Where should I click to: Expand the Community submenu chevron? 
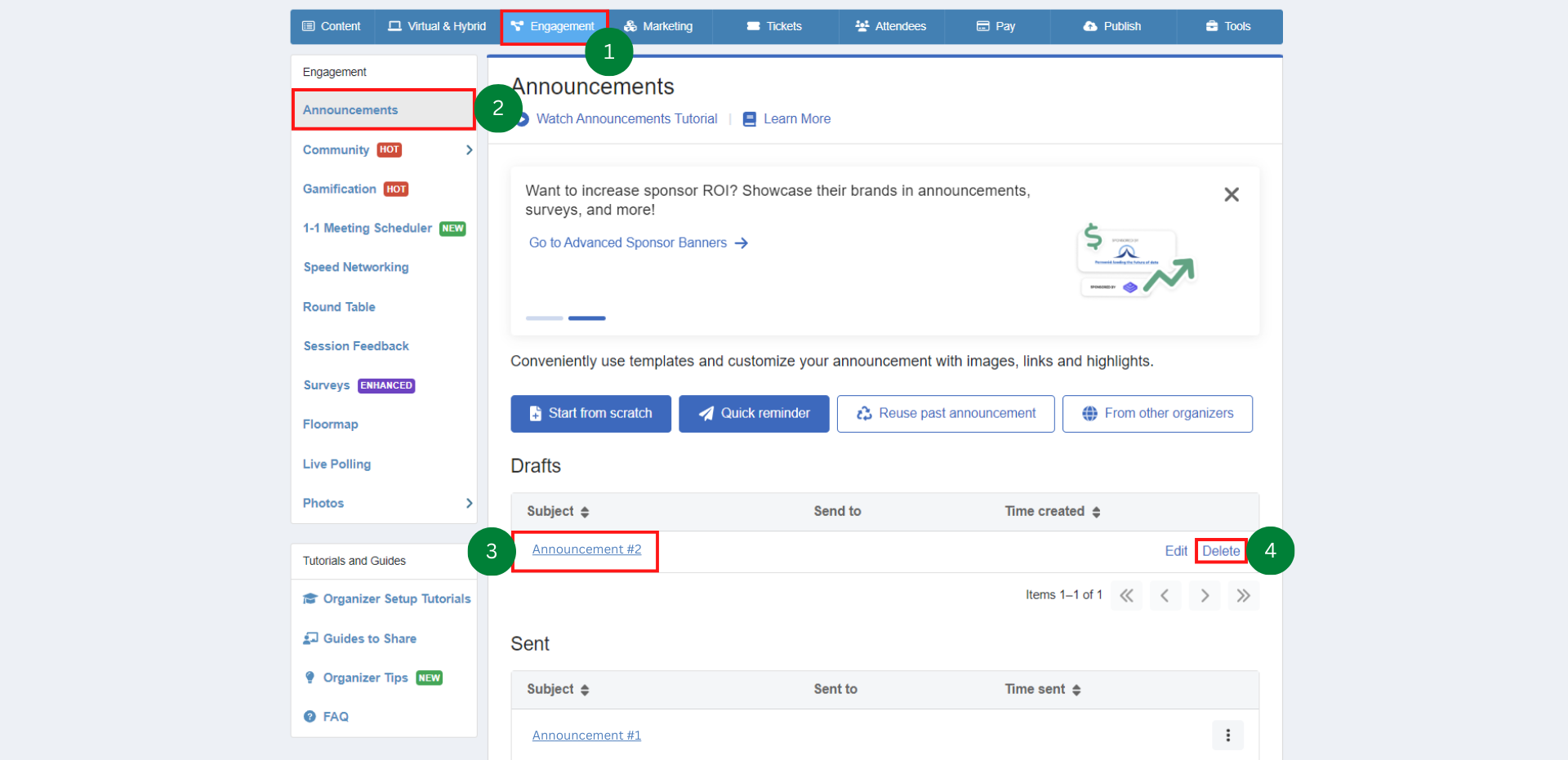pos(469,150)
